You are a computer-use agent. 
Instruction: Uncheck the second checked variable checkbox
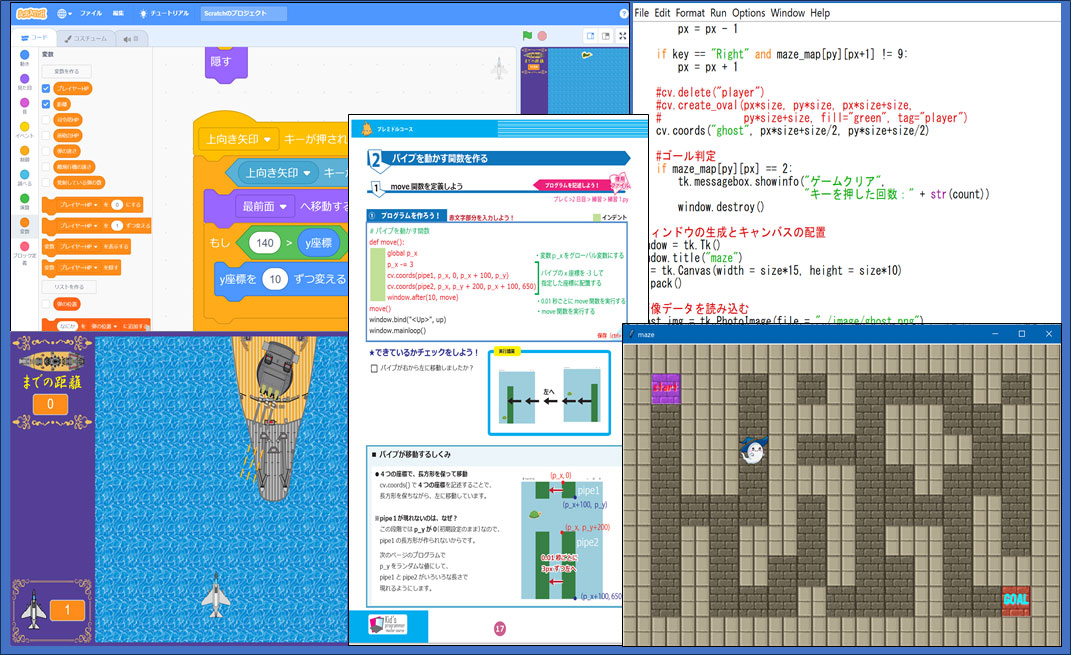(x=46, y=104)
